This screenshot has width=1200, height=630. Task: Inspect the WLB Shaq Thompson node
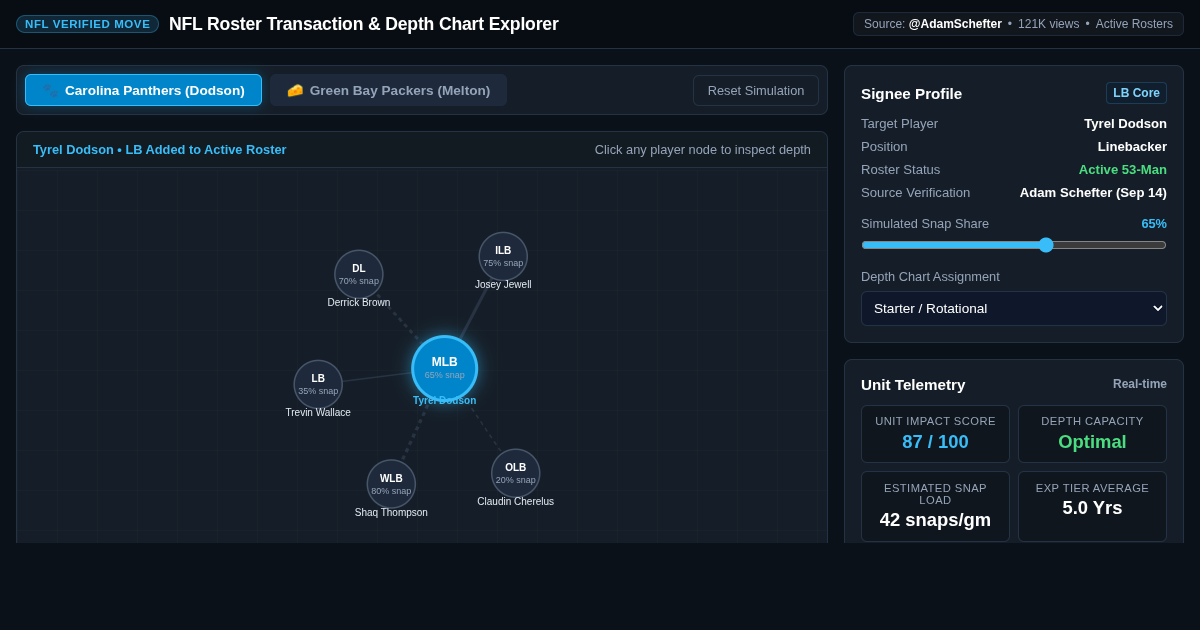391,484
